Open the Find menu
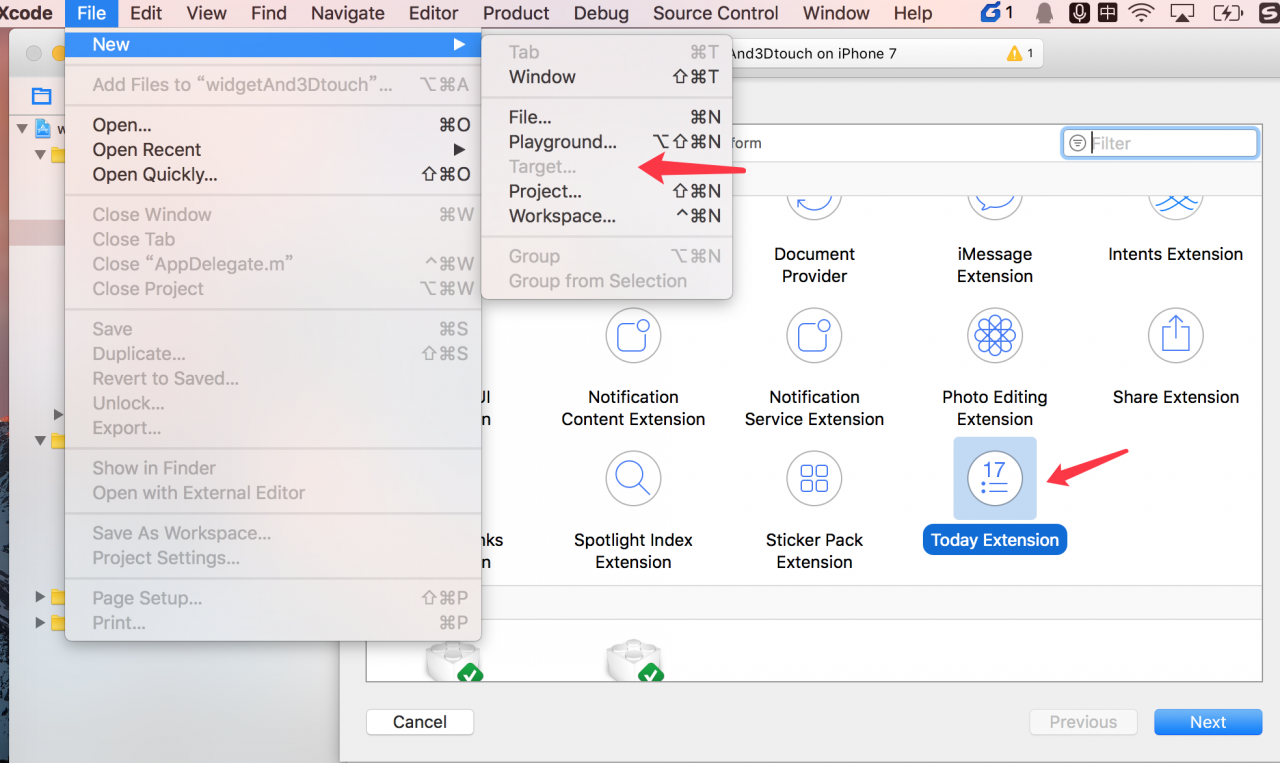This screenshot has width=1280, height=763. [269, 13]
